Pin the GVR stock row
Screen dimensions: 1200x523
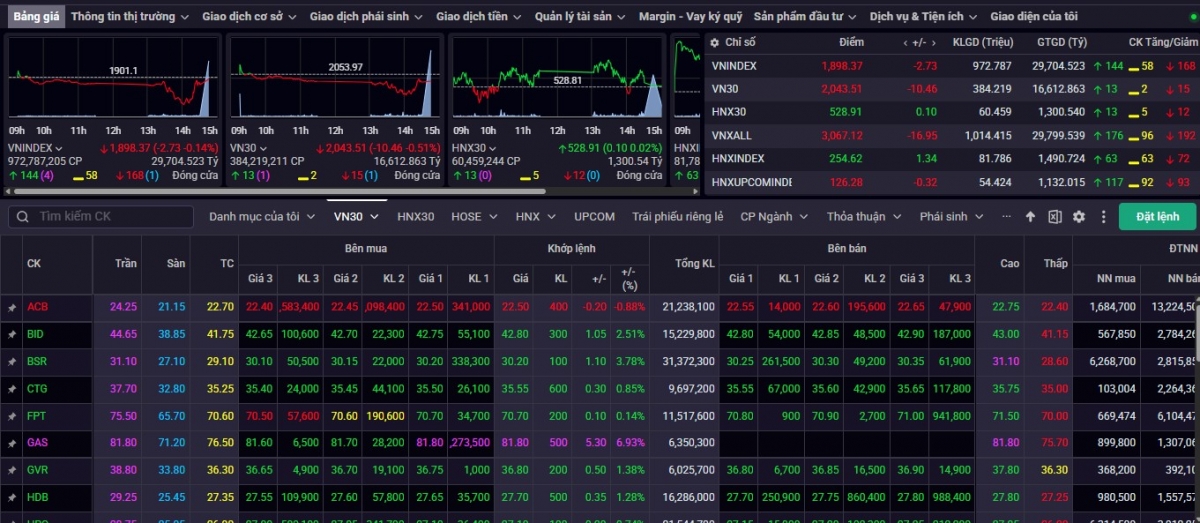pos(12,469)
